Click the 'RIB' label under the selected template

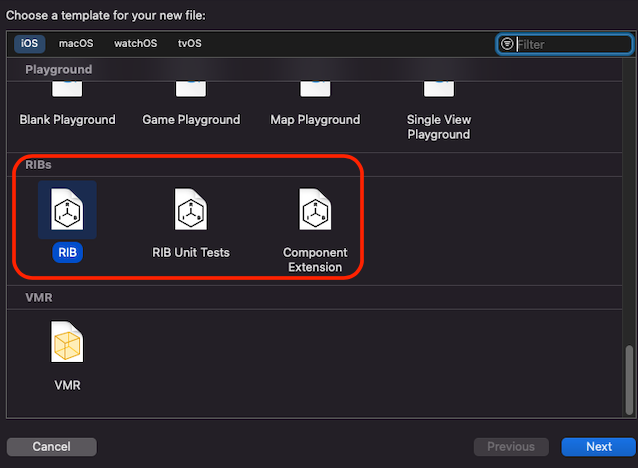[68, 253]
